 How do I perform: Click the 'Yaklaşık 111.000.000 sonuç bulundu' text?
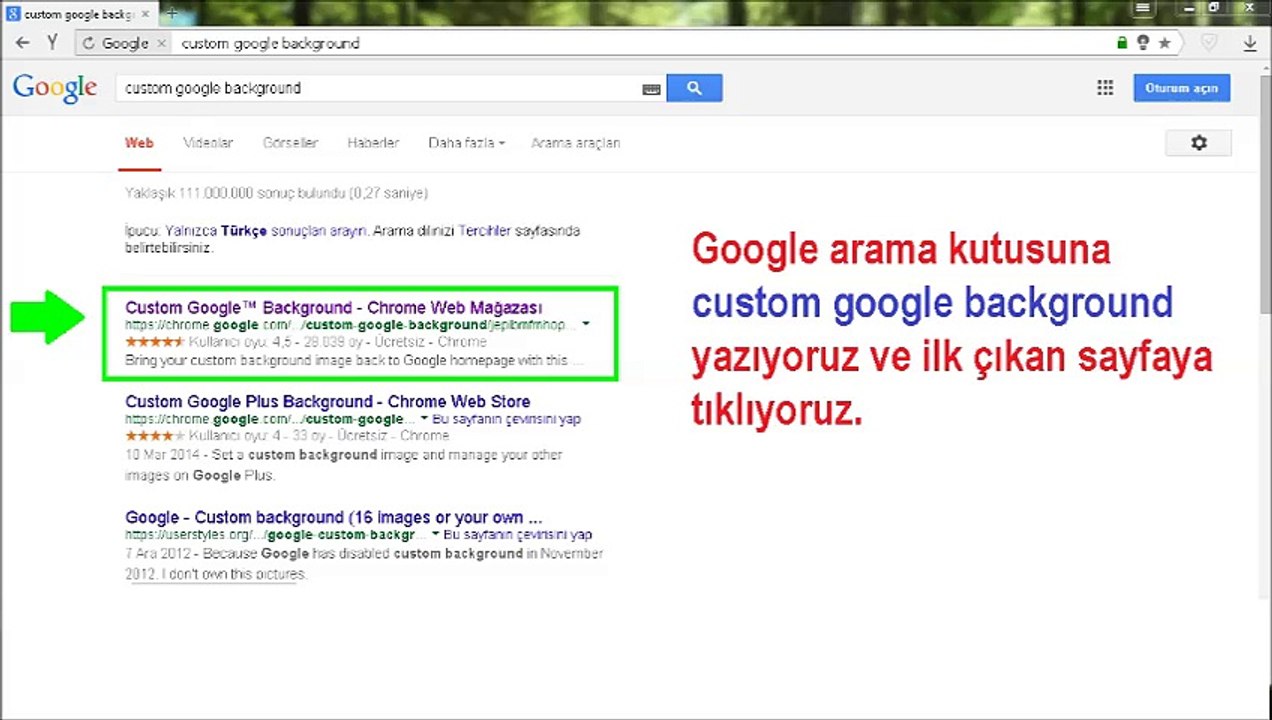click(x=276, y=192)
